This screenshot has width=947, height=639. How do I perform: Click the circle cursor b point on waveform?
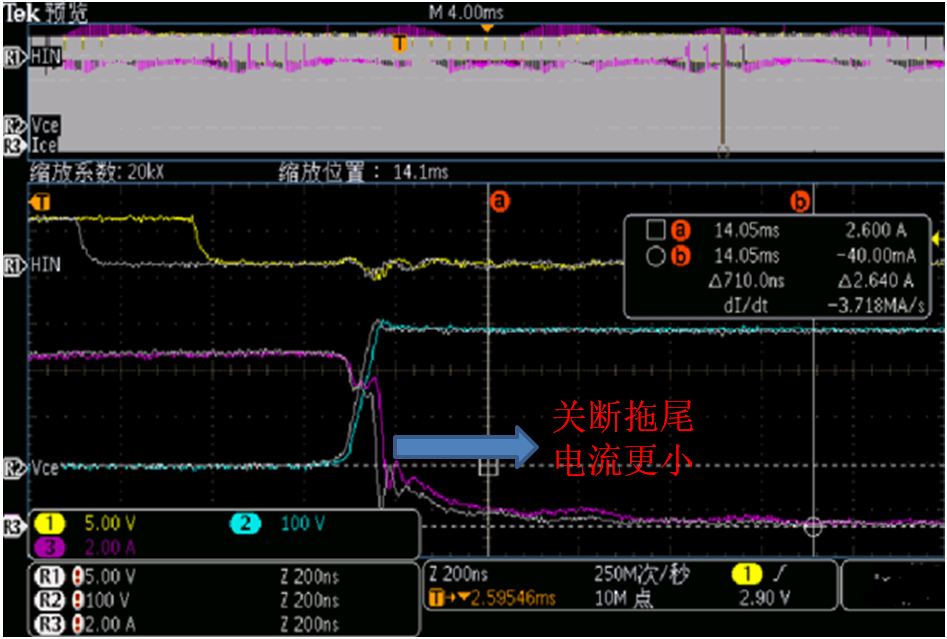[x=814, y=526]
